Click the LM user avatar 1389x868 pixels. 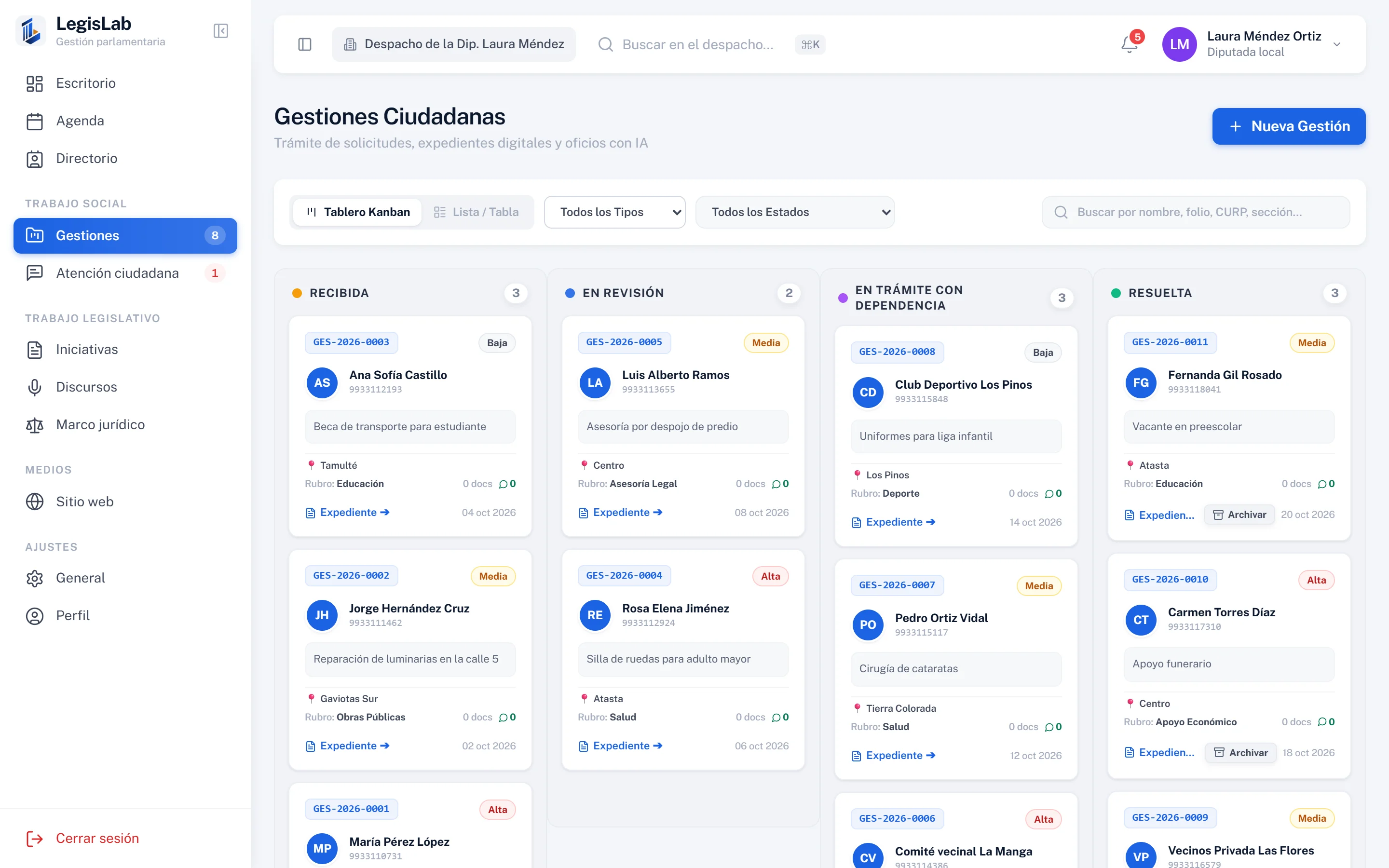coord(1179,44)
